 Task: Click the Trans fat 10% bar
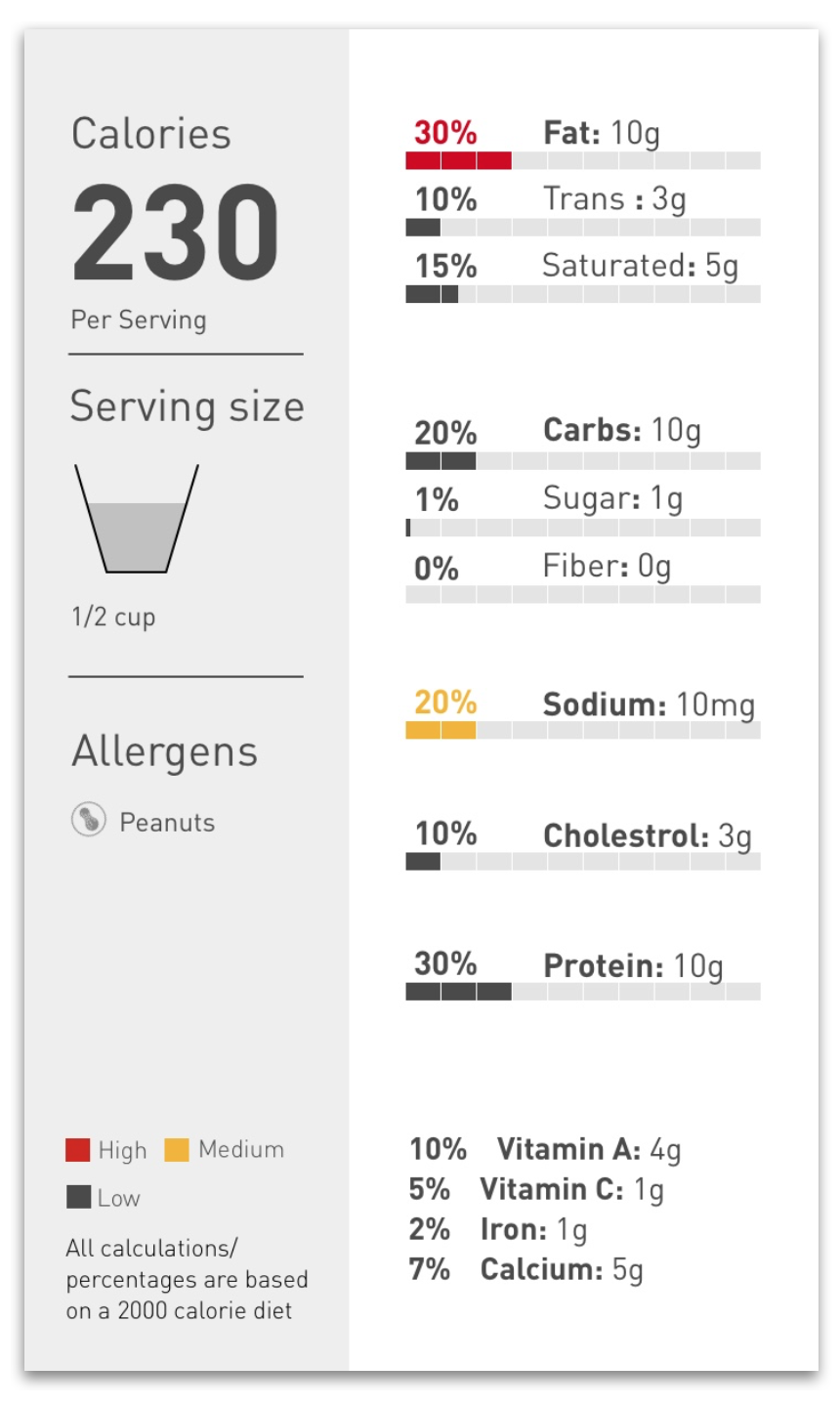coord(583,228)
